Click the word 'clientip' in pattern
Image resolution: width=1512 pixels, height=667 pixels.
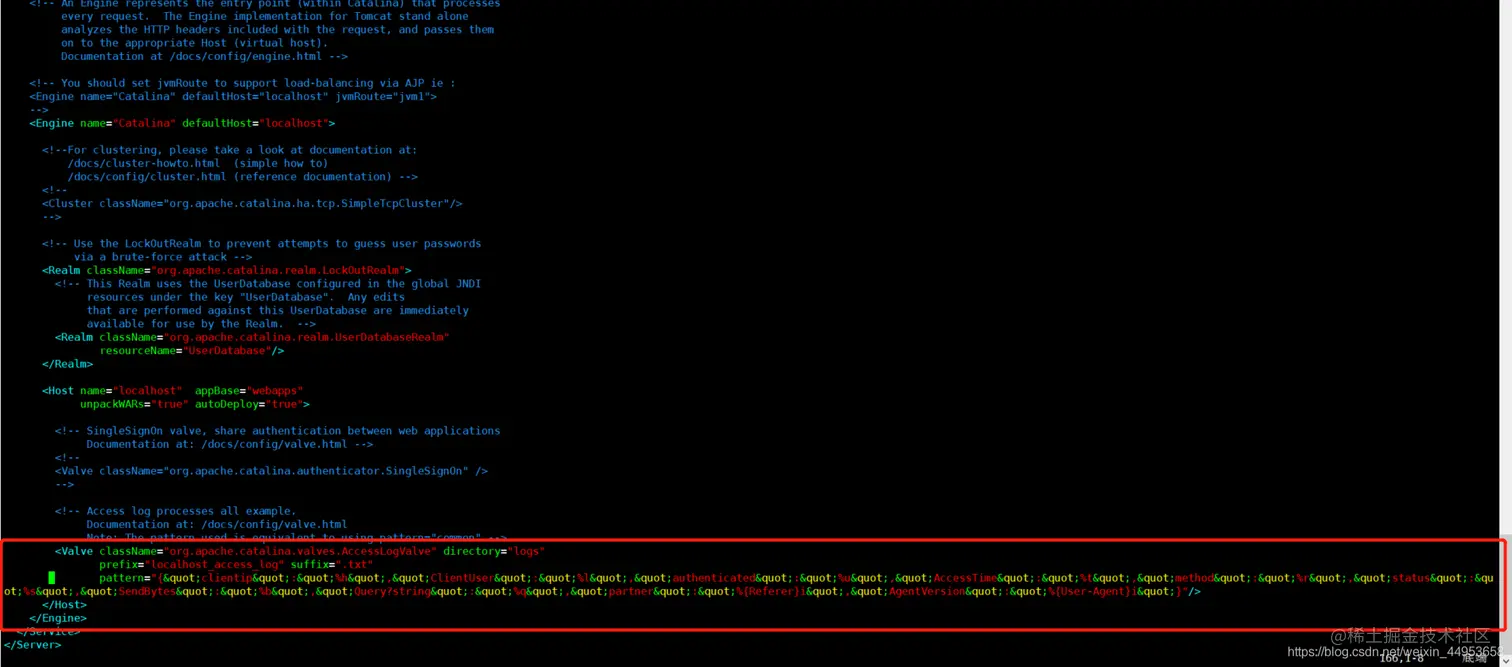pyautogui.click(x=225, y=578)
